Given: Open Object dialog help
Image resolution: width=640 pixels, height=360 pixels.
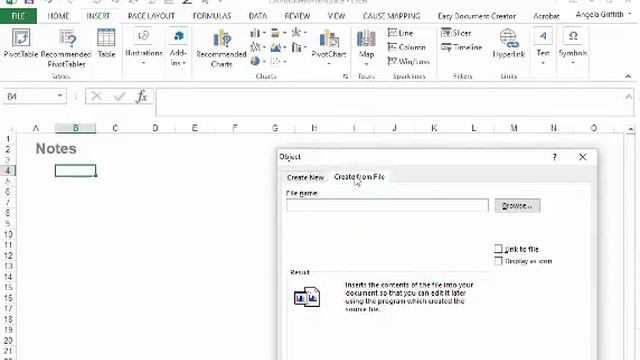Looking at the screenshot, I should click(x=555, y=157).
